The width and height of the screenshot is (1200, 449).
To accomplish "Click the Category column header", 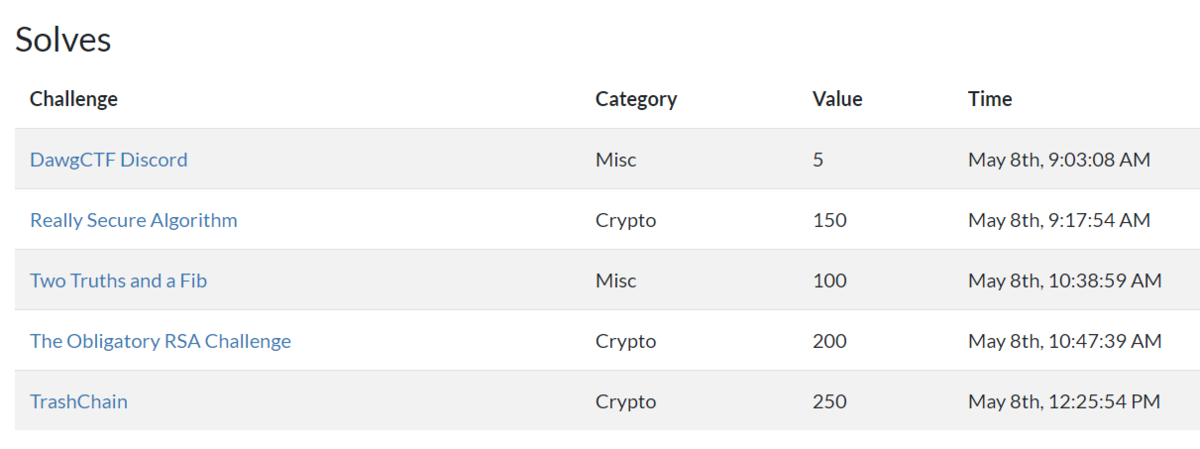I will coord(636,99).
